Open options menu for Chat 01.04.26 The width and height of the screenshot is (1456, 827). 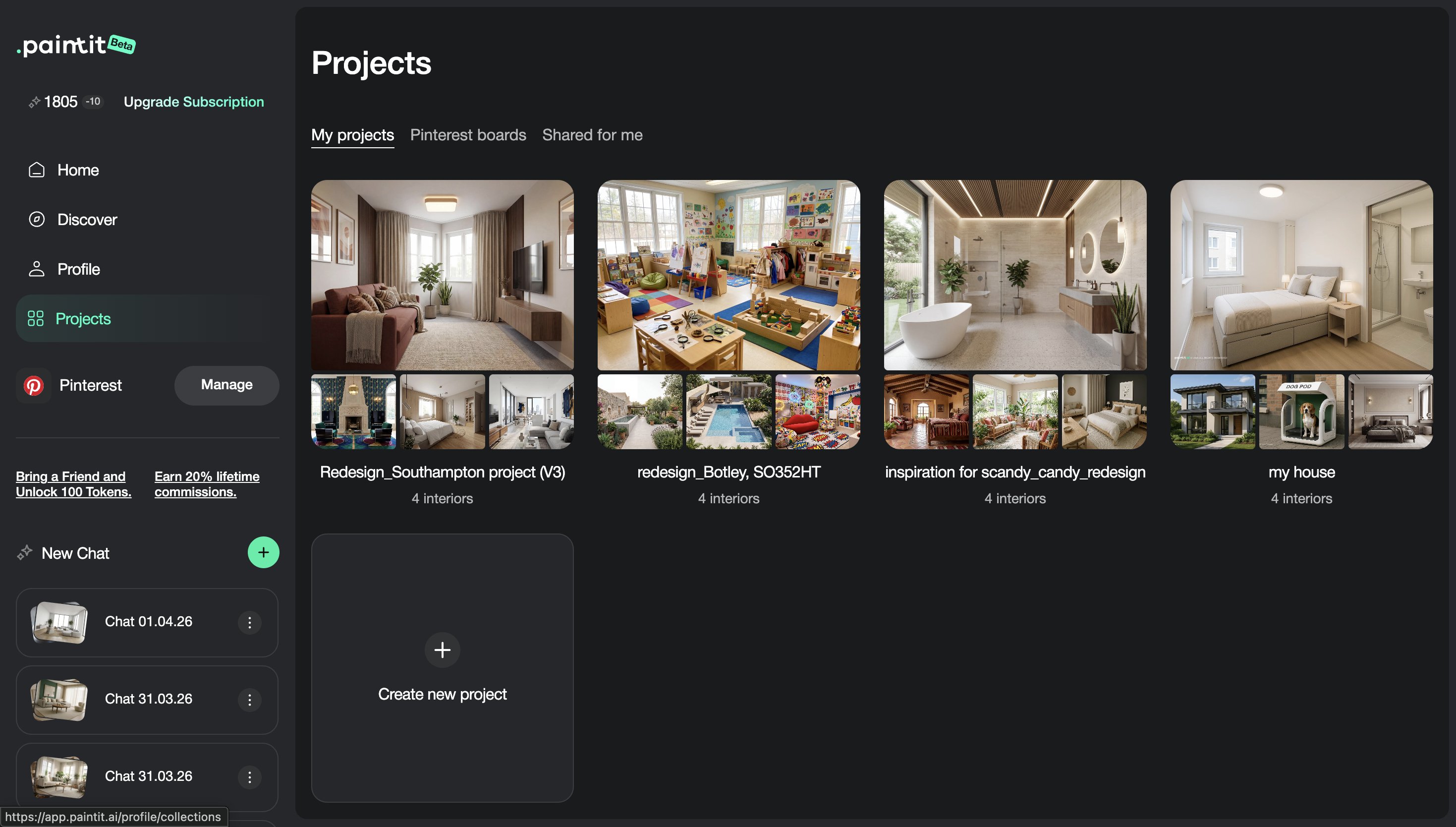249,623
